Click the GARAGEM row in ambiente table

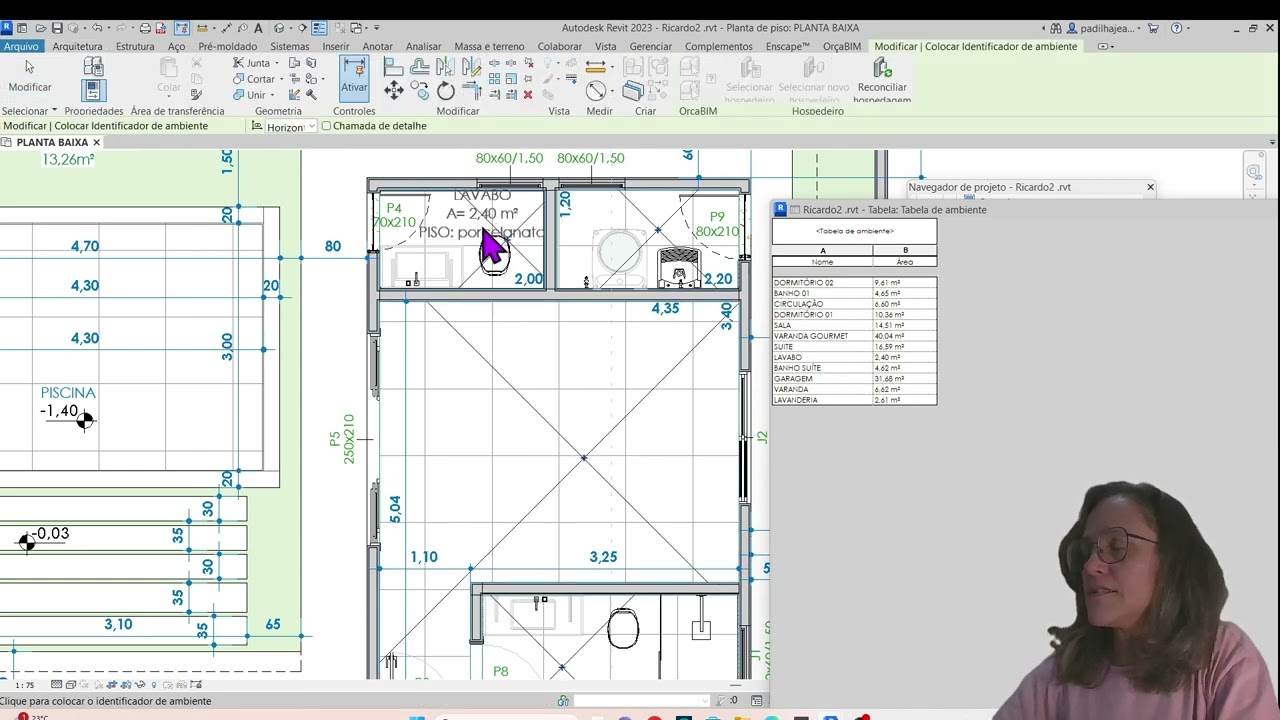tap(854, 379)
